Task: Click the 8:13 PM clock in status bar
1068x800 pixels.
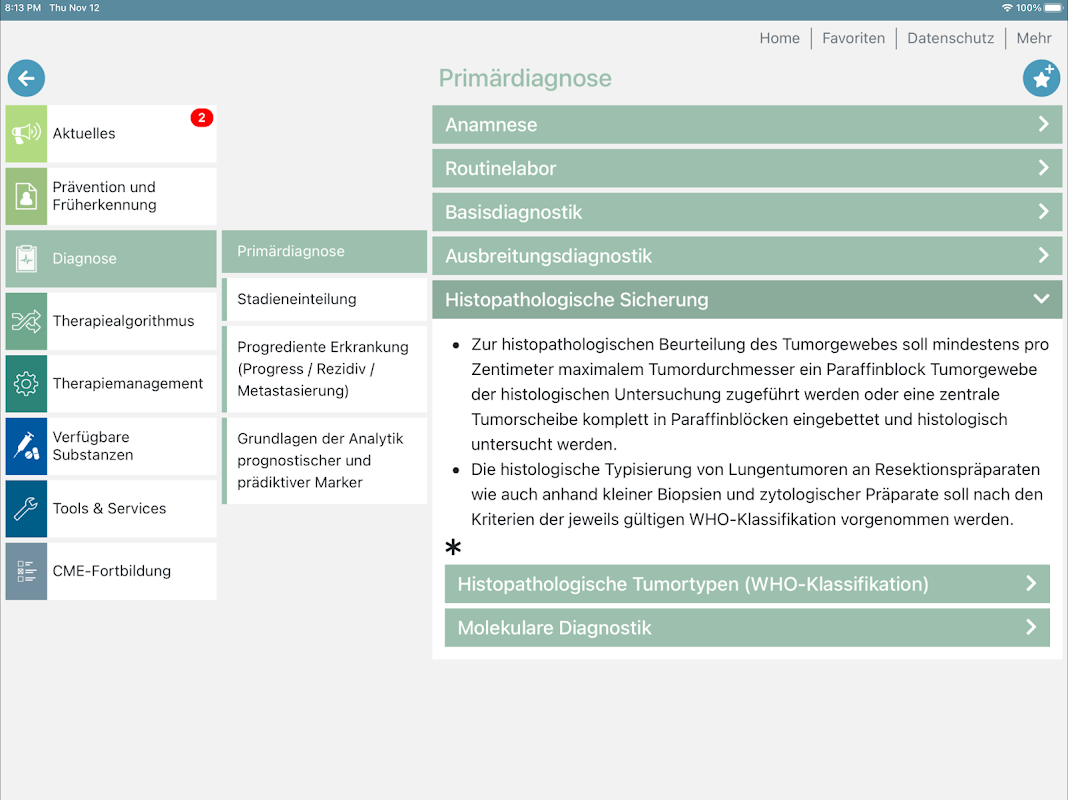Action: pos(22,7)
